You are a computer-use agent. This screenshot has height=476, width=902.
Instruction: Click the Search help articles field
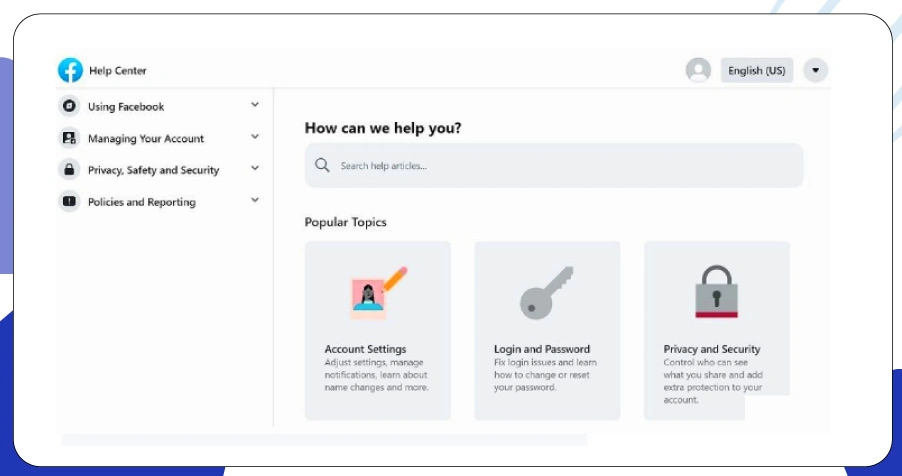point(560,165)
